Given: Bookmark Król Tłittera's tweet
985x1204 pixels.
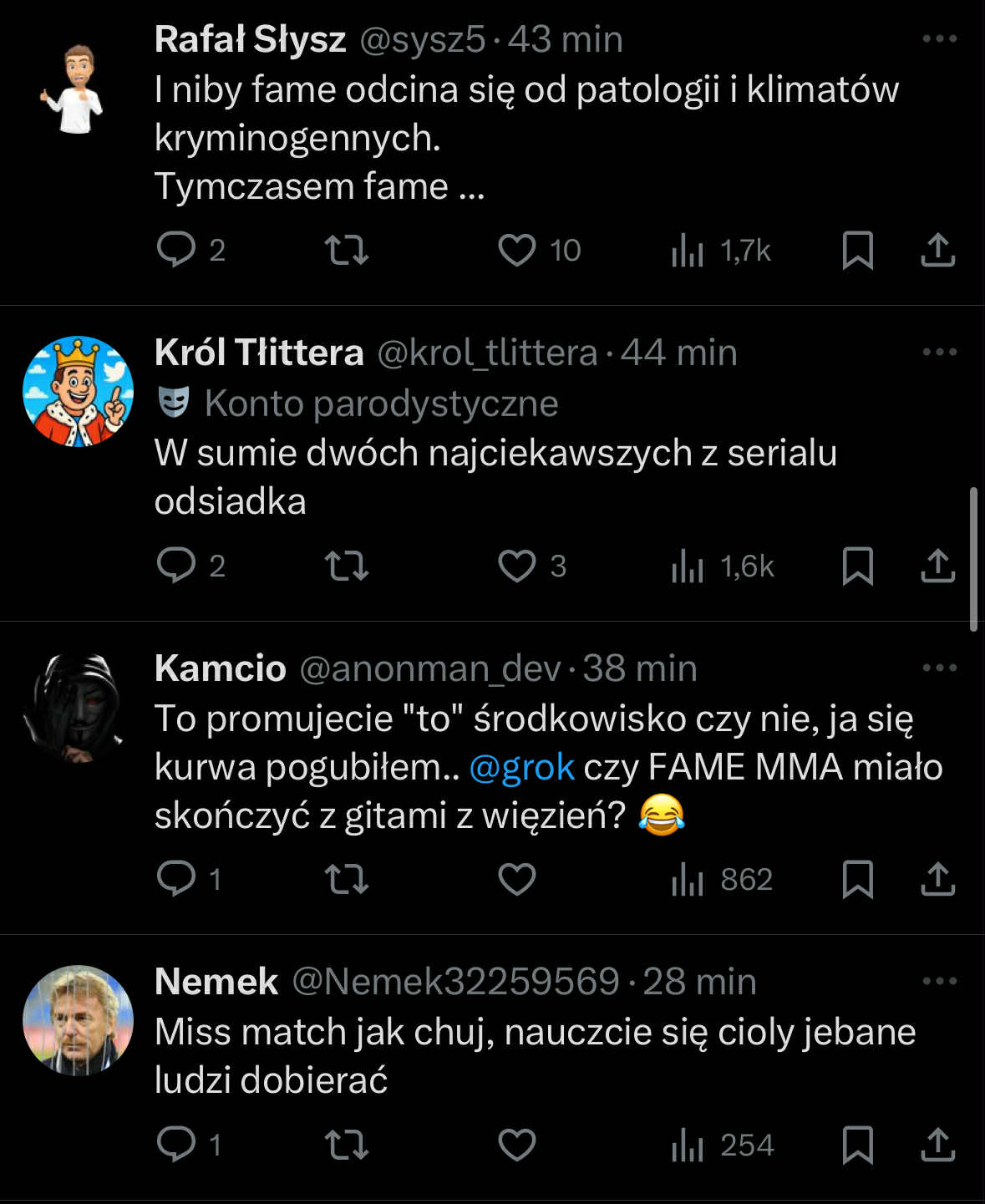Looking at the screenshot, I should [x=857, y=566].
